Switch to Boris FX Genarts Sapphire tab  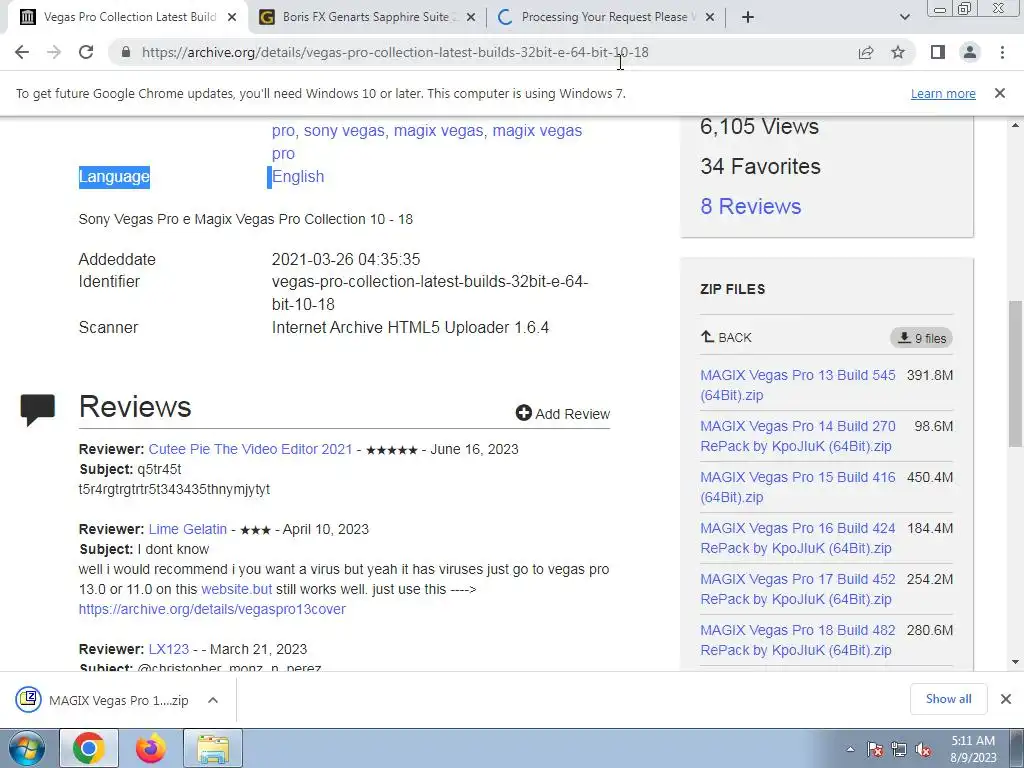(x=367, y=17)
